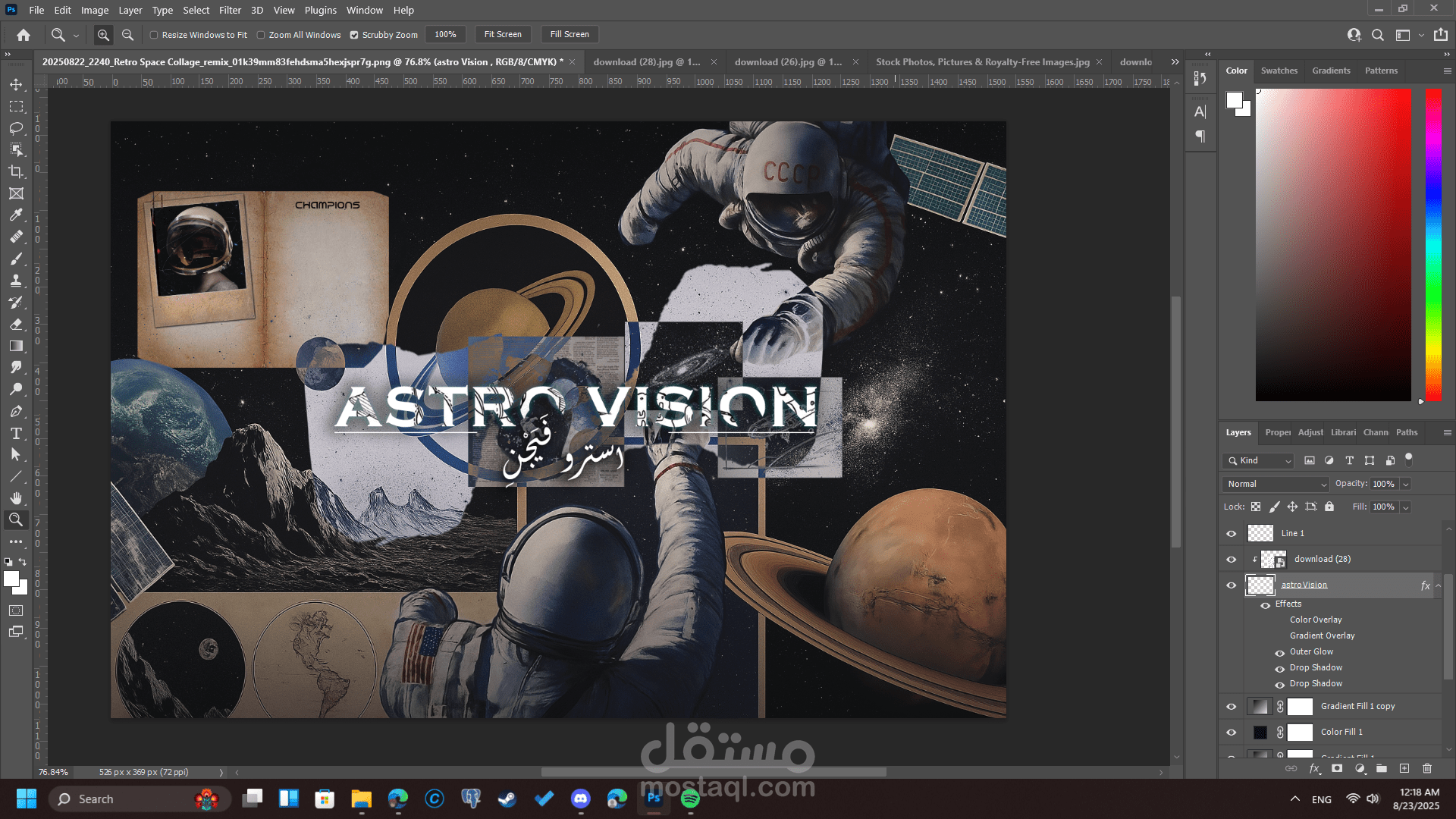Select the Hand tool
The image size is (1456, 819).
[16, 498]
